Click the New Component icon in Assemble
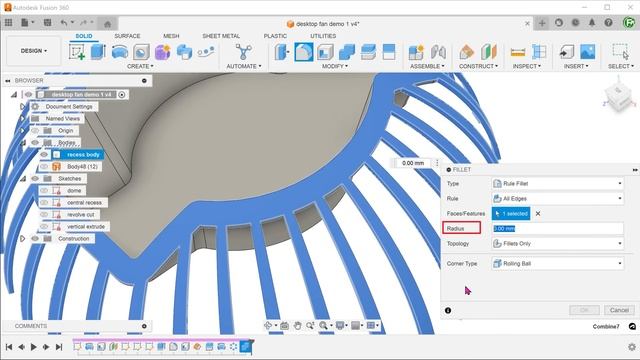Screen dimensions: 640x360 click(x=416, y=52)
